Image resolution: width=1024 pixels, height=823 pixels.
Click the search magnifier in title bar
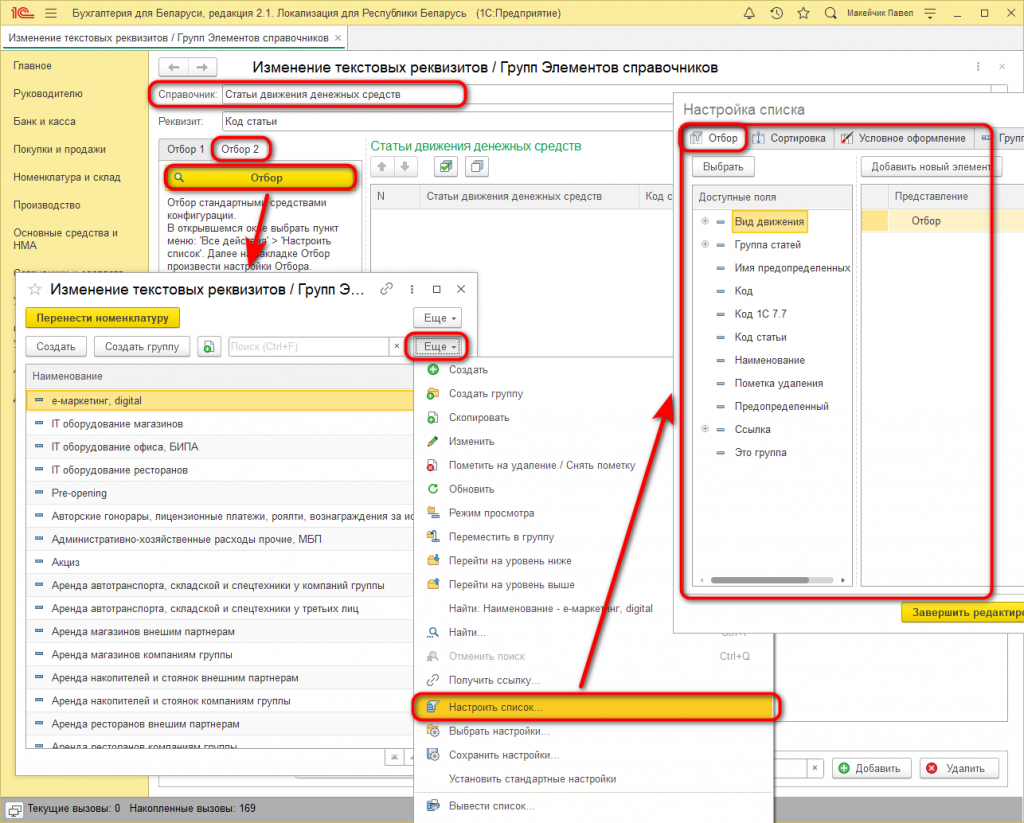click(830, 13)
